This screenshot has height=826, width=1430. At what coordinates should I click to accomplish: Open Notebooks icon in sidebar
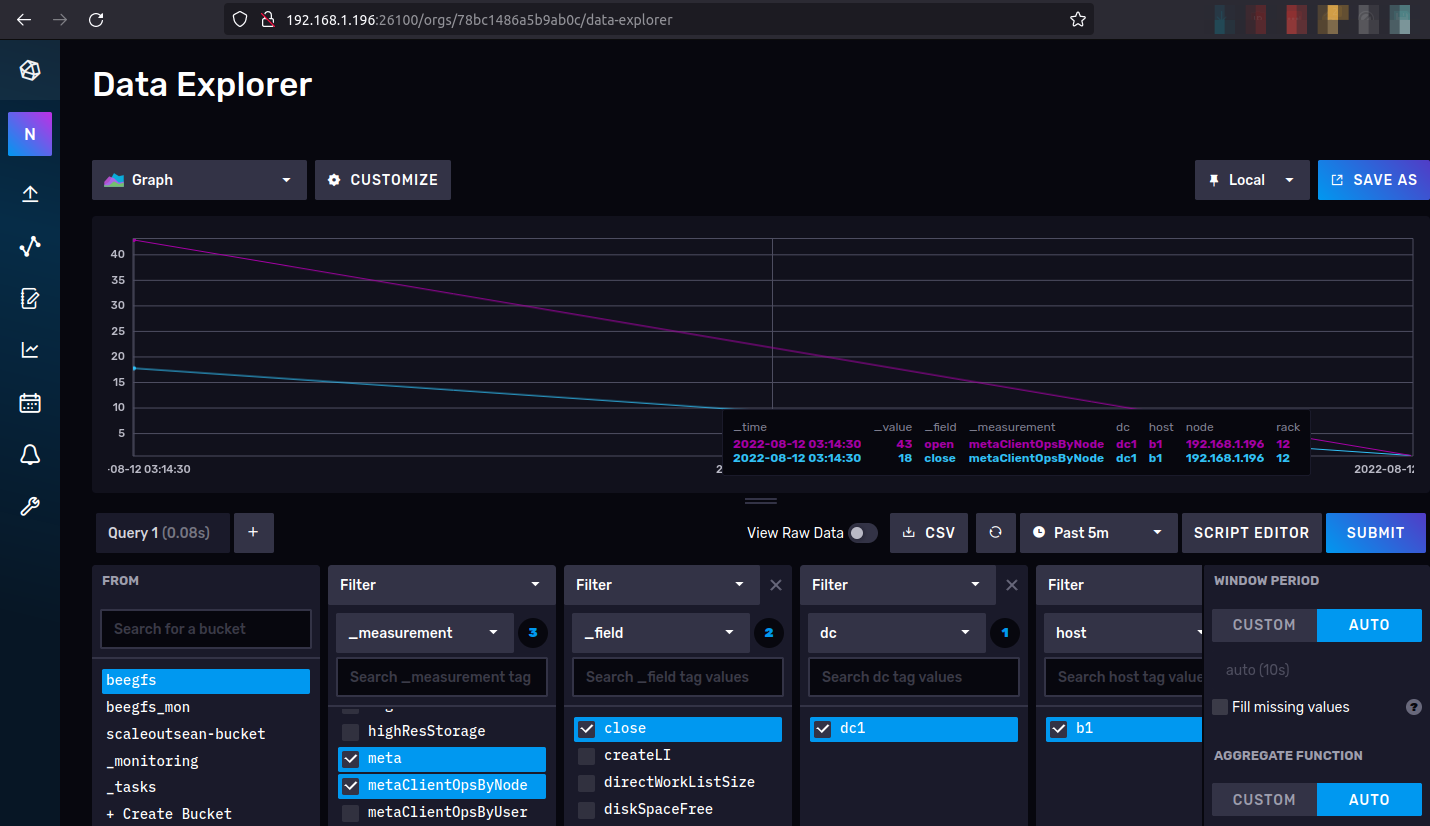(30, 298)
